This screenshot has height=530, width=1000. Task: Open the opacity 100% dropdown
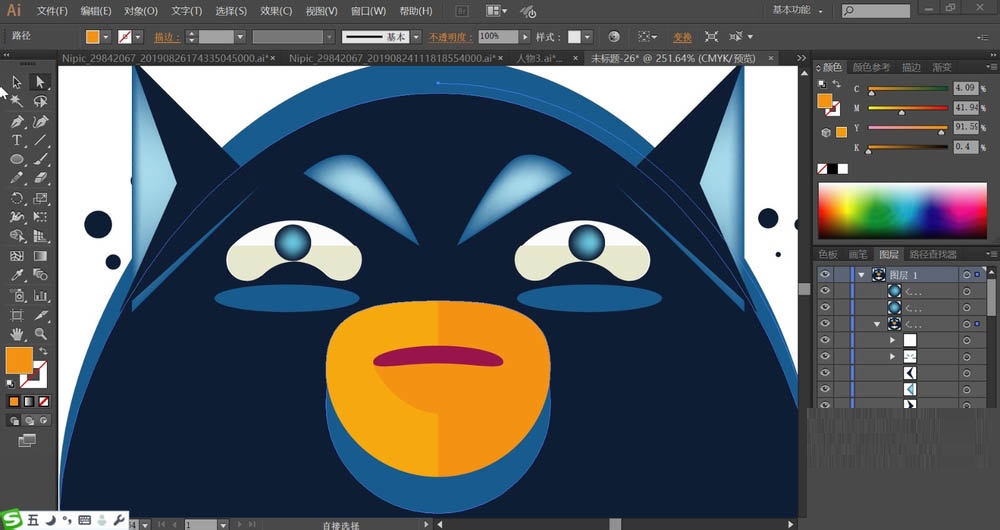[524, 36]
